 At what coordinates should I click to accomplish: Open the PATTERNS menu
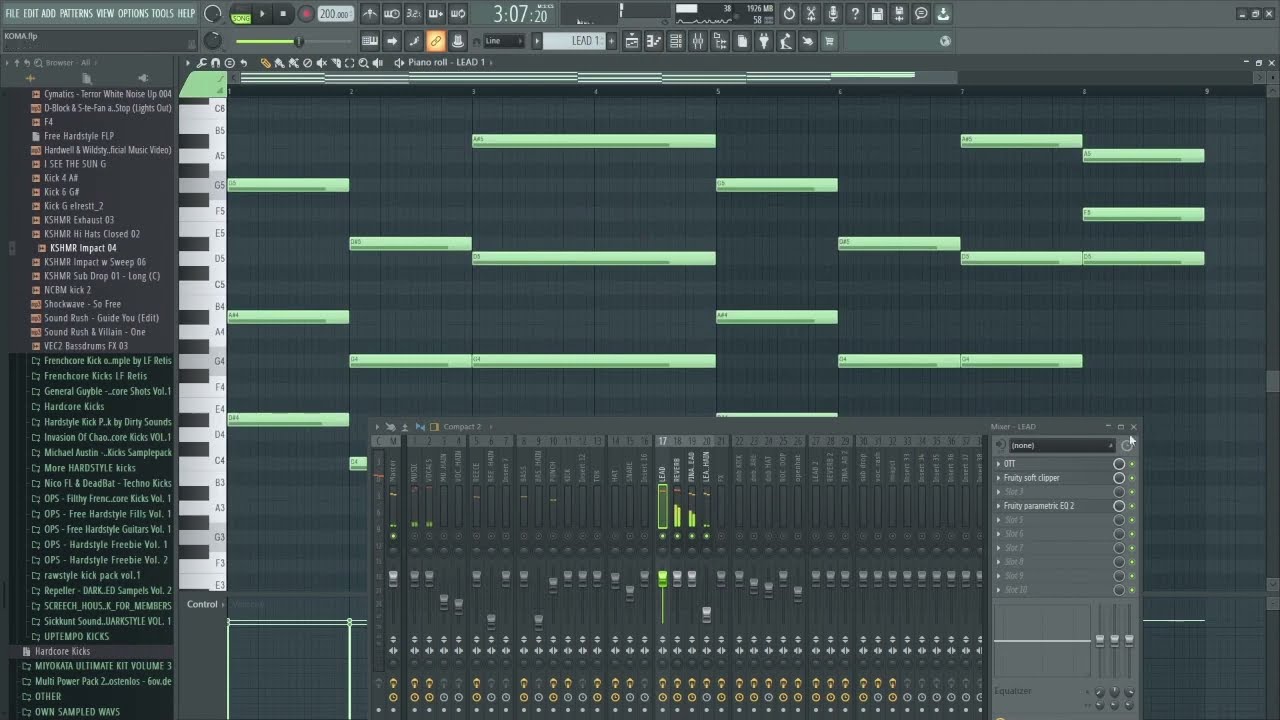[76, 13]
